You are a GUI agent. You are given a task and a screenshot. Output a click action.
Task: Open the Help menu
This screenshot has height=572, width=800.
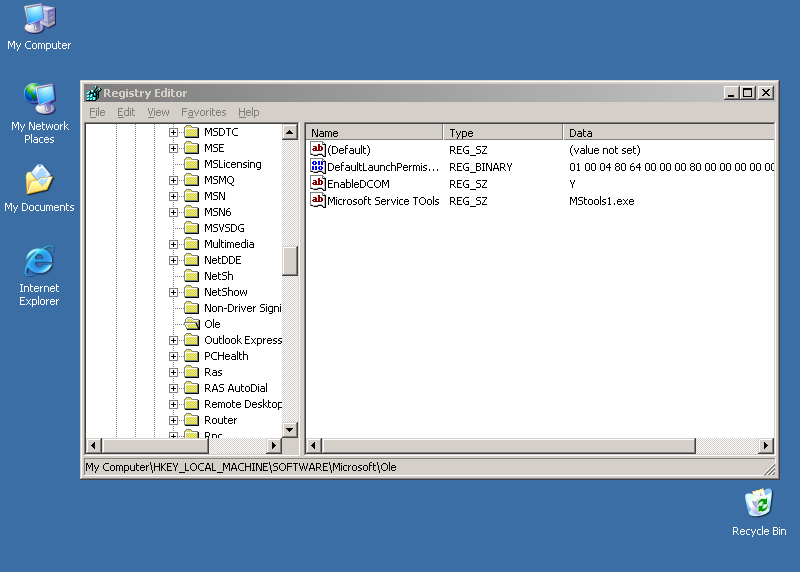(x=248, y=112)
